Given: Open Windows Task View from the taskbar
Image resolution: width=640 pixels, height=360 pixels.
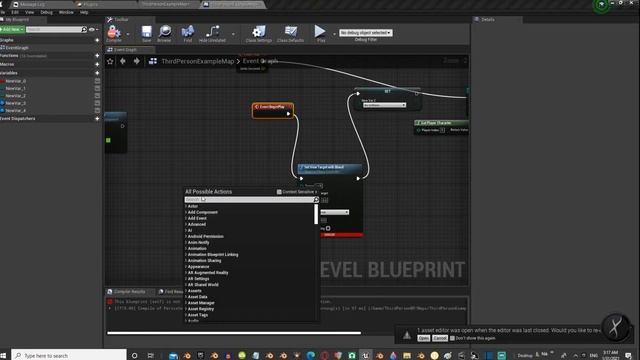Looking at the screenshot, I should [x=151, y=356].
